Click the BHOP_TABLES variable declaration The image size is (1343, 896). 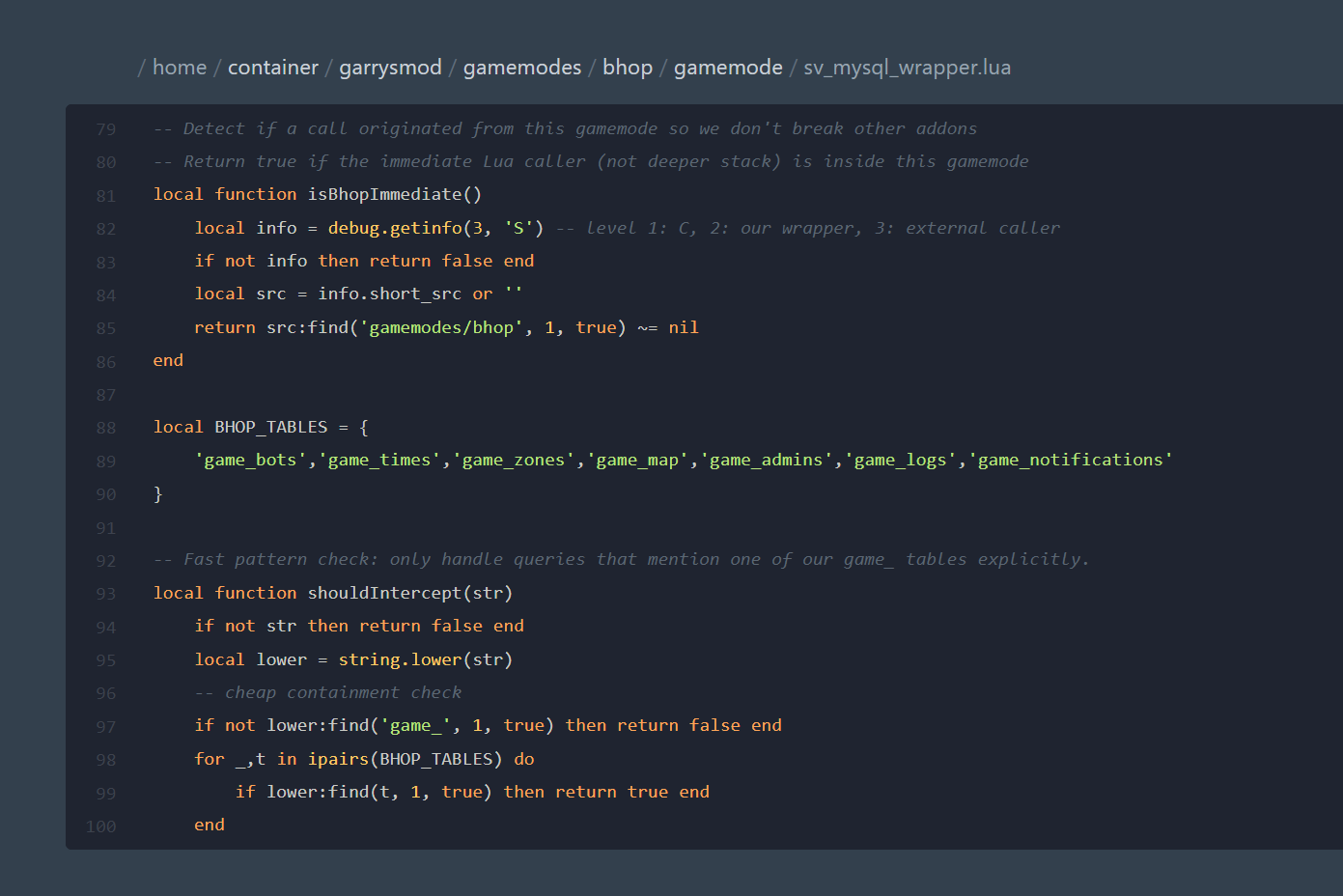pyautogui.click(x=270, y=427)
